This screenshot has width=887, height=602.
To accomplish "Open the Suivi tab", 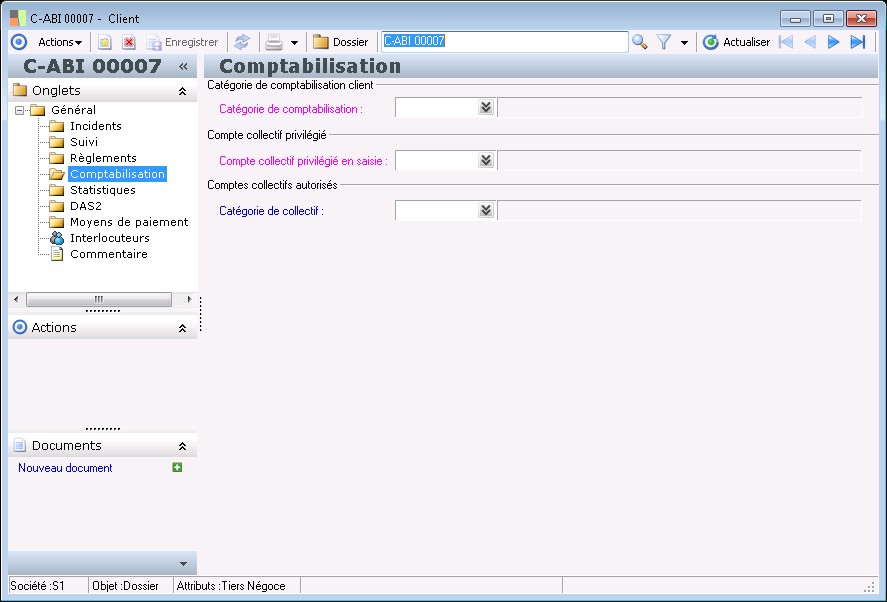I will click(x=84, y=141).
